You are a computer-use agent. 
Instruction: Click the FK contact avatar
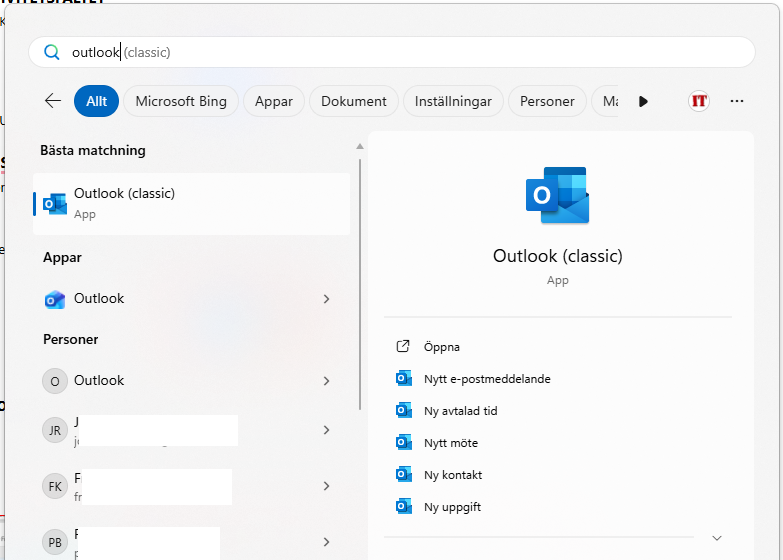(55, 486)
